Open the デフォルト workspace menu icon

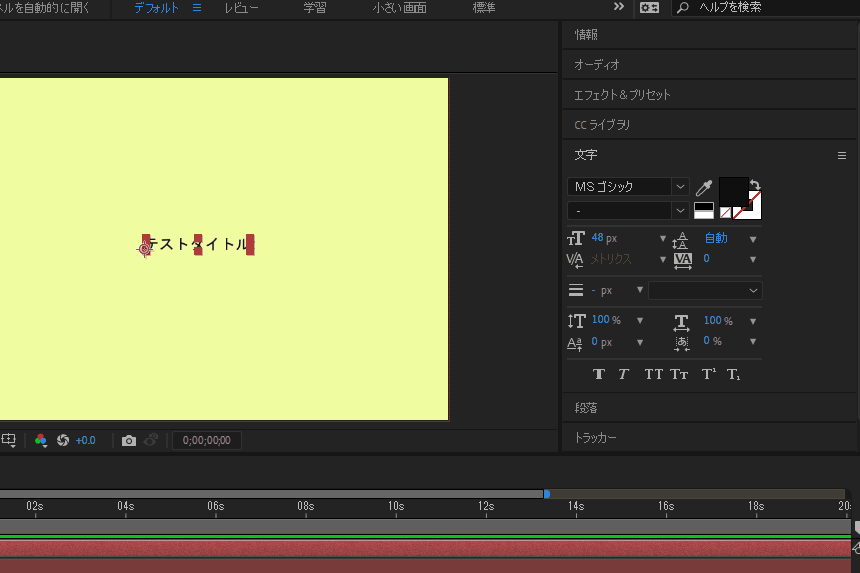coord(197,8)
